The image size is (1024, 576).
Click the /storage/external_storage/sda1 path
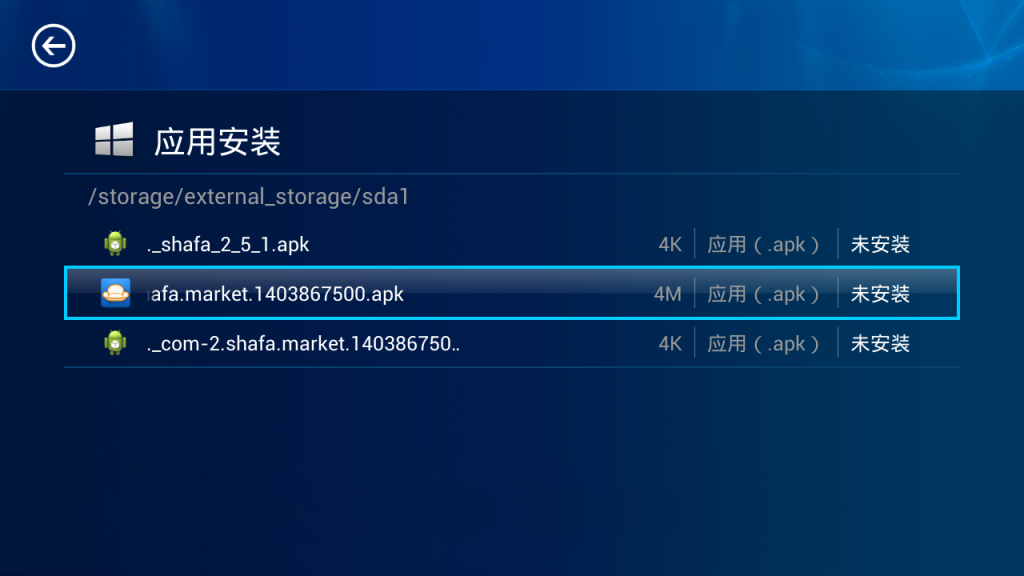point(248,197)
